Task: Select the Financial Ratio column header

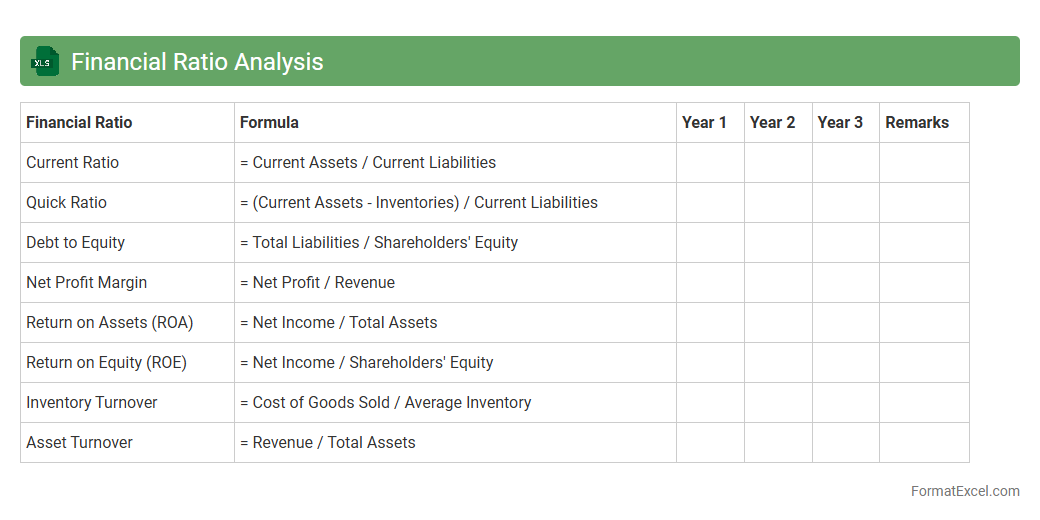Action: pyautogui.click(x=79, y=123)
